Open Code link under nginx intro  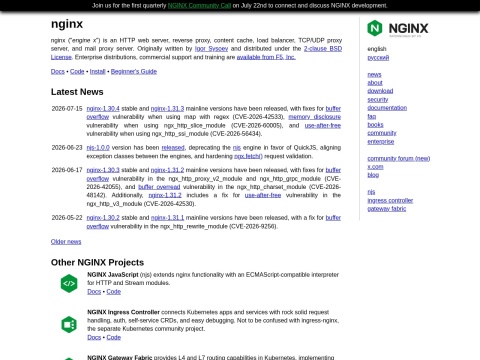(x=77, y=71)
